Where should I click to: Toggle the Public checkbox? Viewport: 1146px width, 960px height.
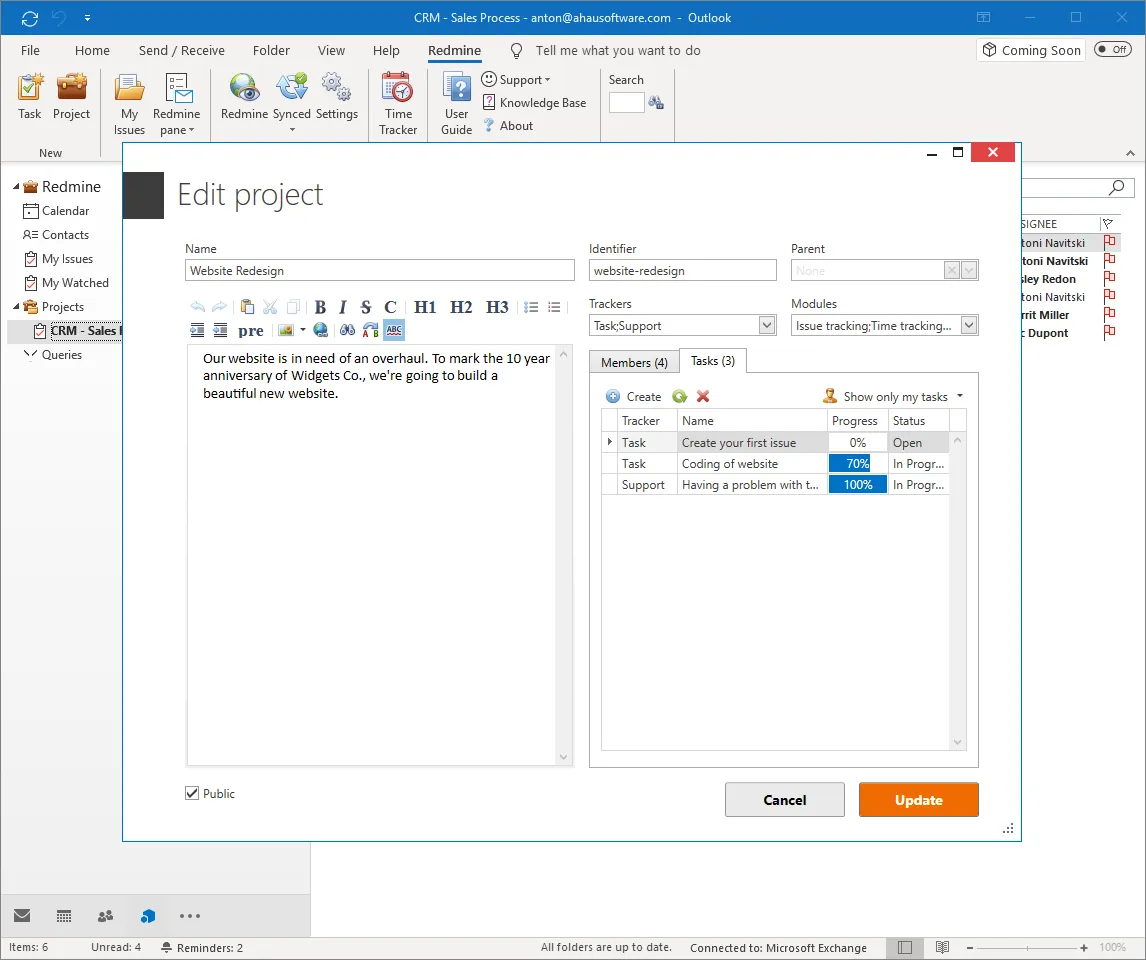[192, 793]
